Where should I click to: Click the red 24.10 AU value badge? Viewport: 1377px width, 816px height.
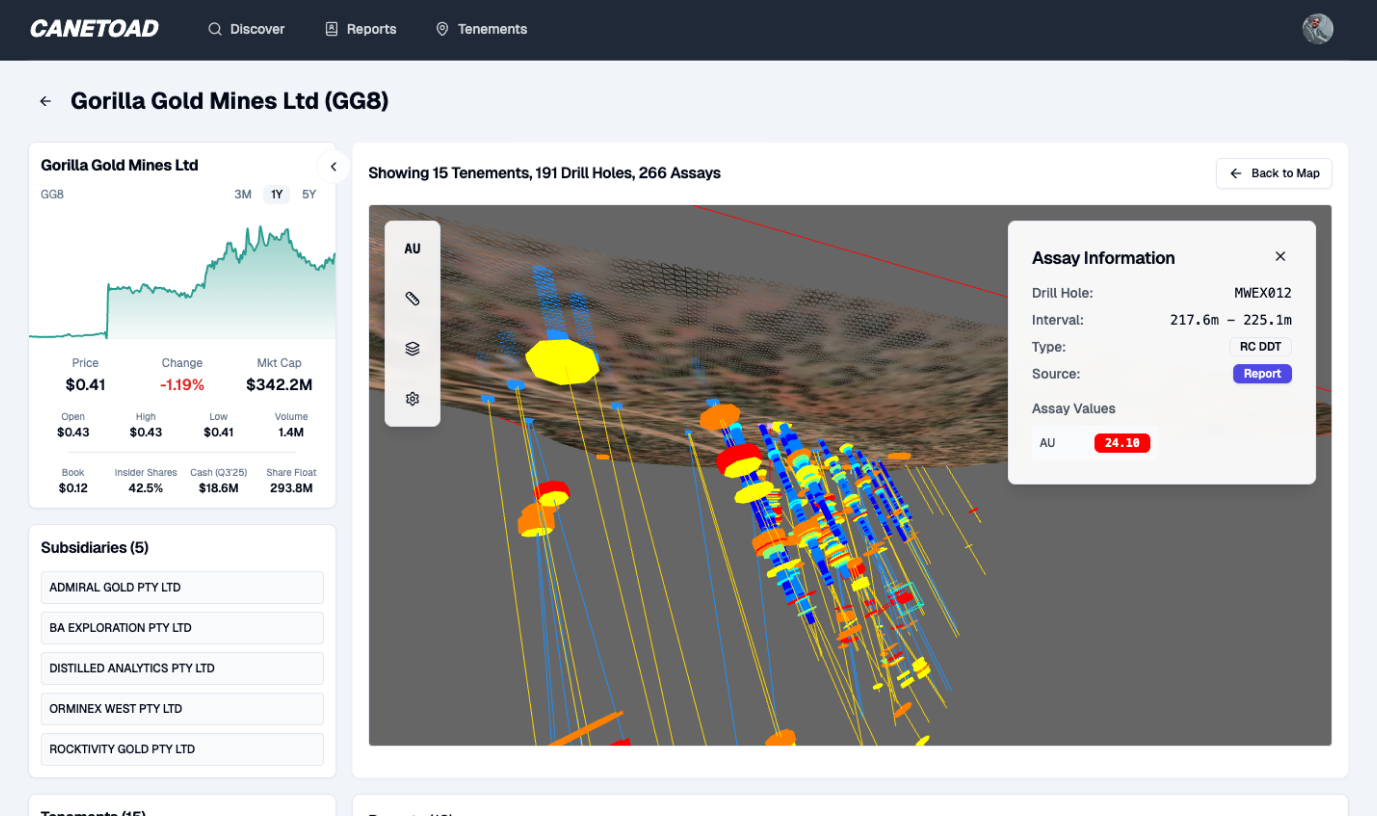coord(1122,443)
